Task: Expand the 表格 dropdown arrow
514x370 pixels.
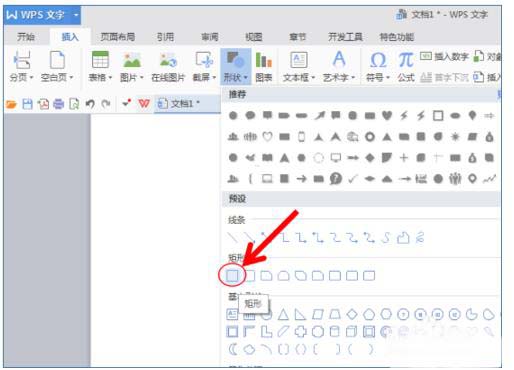Action: 110,78
